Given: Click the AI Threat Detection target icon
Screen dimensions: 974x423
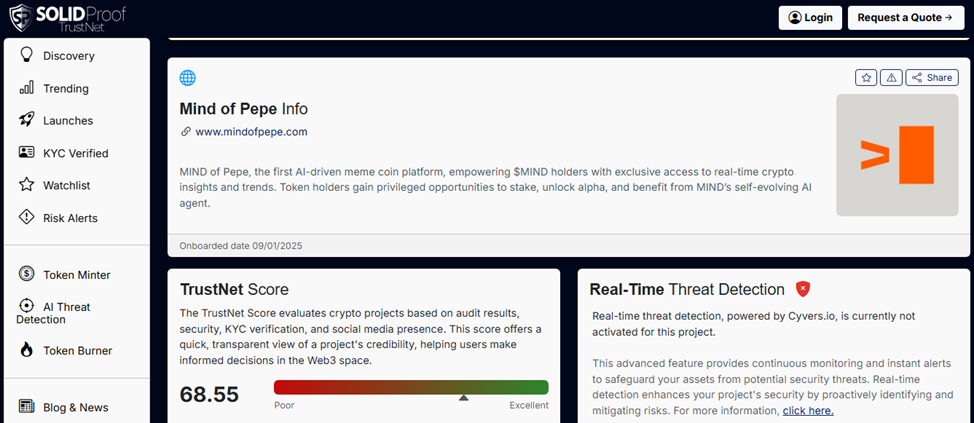Looking at the screenshot, I should coord(26,306).
